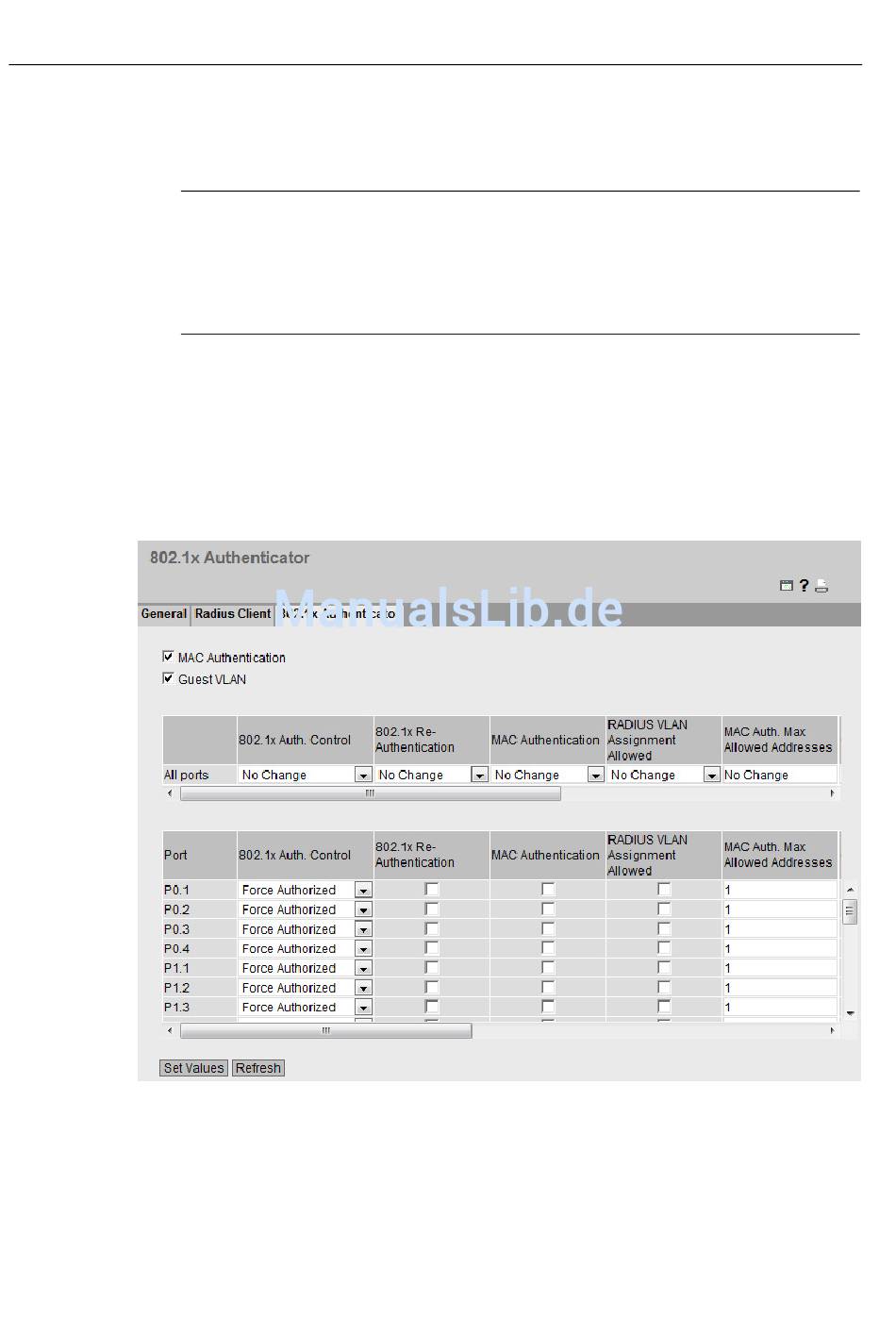Image resolution: width=896 pixels, height=1318 pixels.
Task: Check RADIUS VLAN Assignment Allowed for P0.3
Action: tap(664, 928)
